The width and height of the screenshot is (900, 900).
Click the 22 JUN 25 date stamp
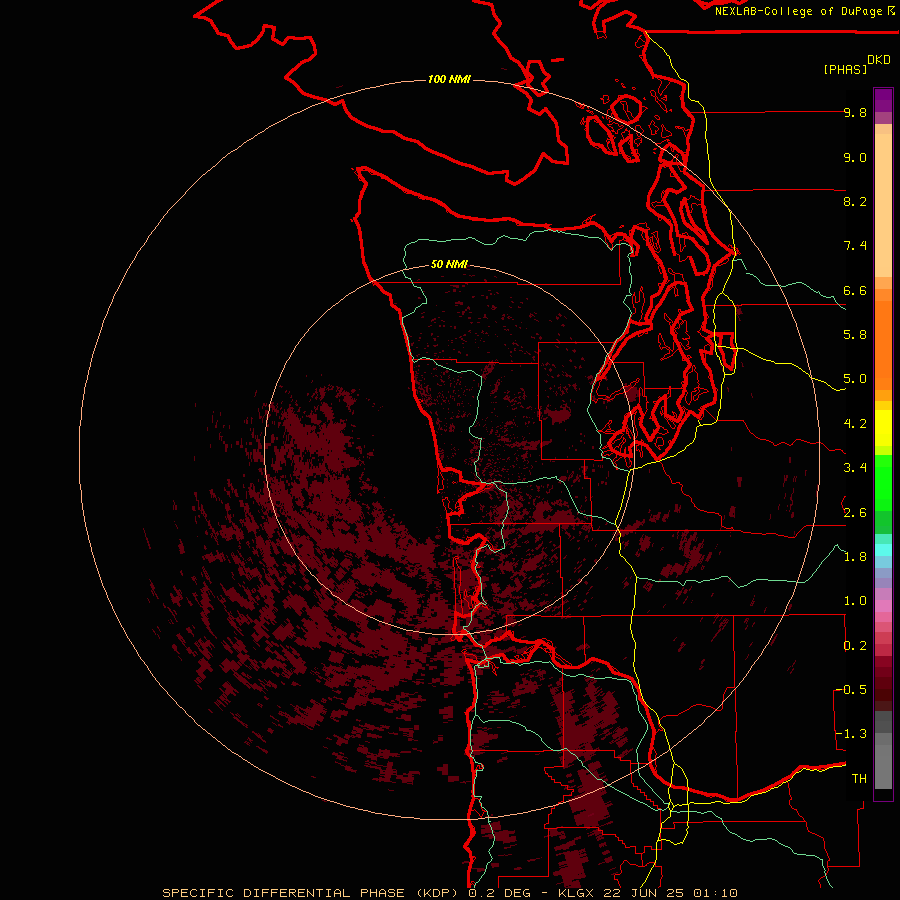pos(645,893)
